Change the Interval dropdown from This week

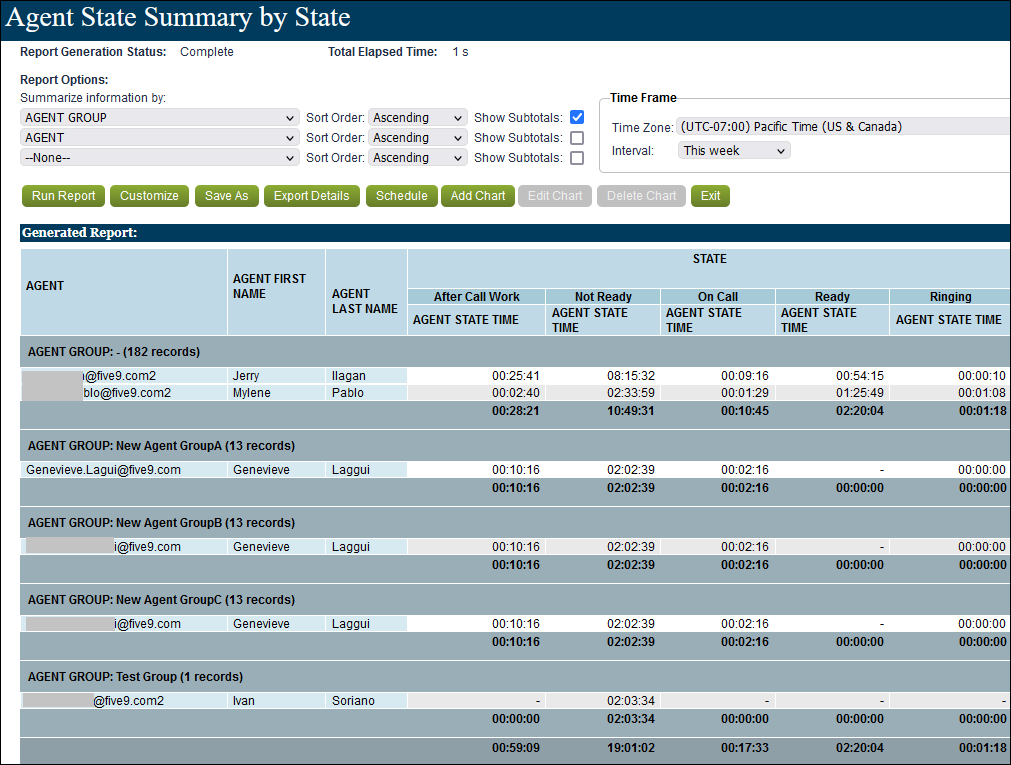pyautogui.click(x=734, y=151)
